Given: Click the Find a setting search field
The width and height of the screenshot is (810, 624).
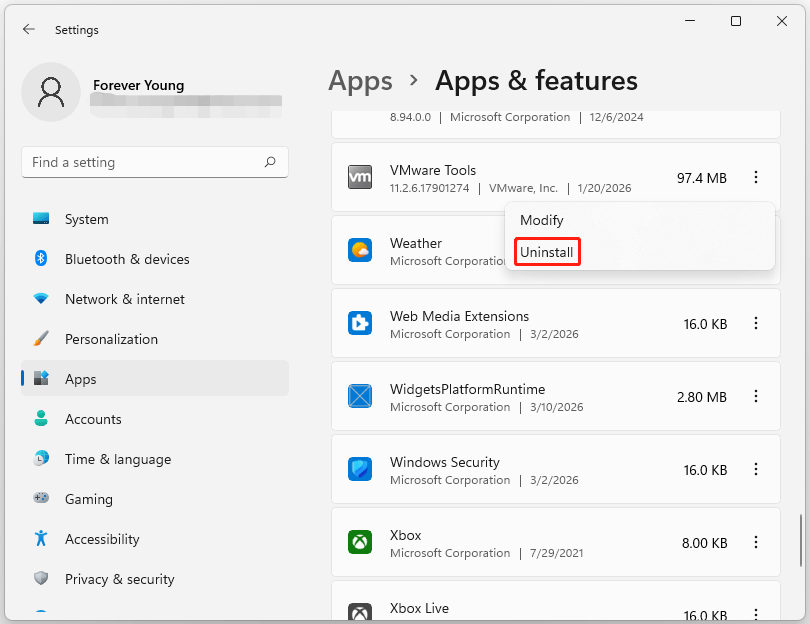Looking at the screenshot, I should click(x=155, y=162).
